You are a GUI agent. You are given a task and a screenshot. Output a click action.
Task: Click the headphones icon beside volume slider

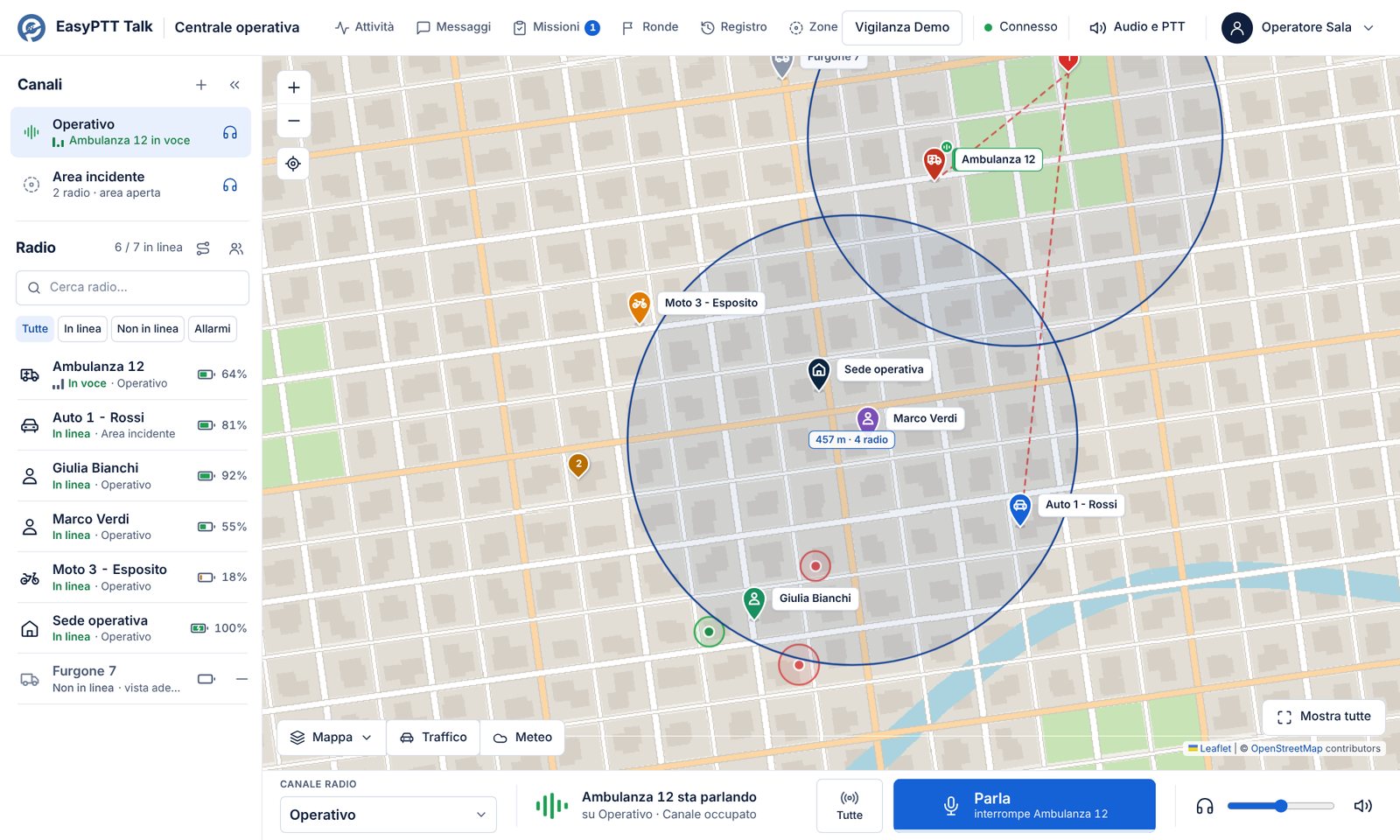pyautogui.click(x=1205, y=806)
